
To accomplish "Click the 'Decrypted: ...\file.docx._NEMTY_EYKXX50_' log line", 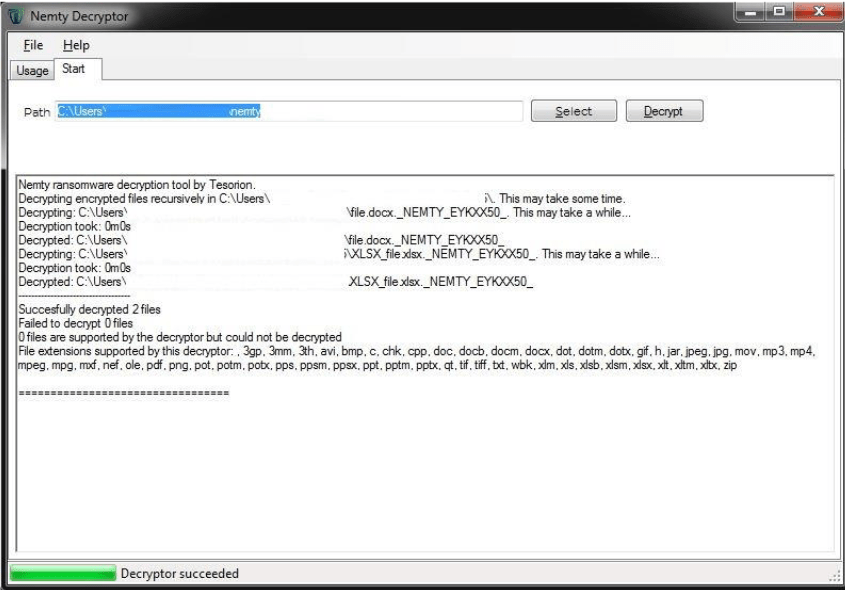I will click(x=261, y=240).
